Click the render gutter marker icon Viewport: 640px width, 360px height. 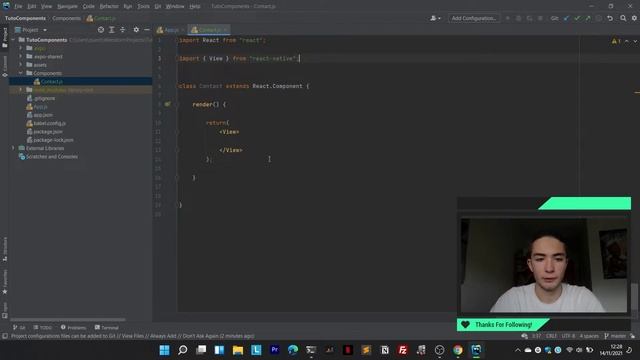167,104
